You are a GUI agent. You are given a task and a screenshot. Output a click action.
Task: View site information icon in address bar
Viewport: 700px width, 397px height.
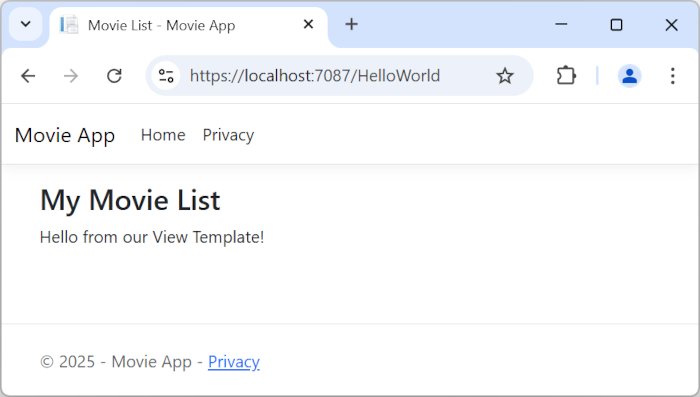166,76
